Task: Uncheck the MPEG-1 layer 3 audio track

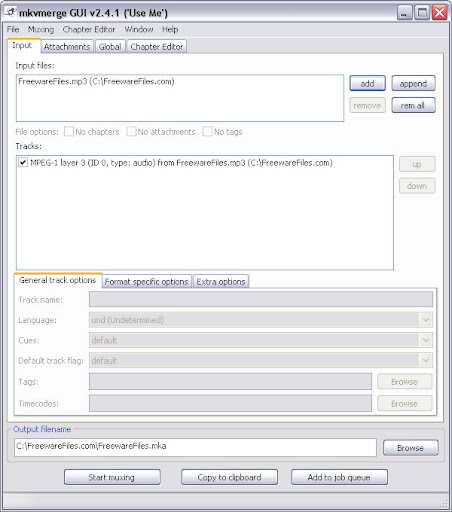Action: pyautogui.click(x=23, y=163)
